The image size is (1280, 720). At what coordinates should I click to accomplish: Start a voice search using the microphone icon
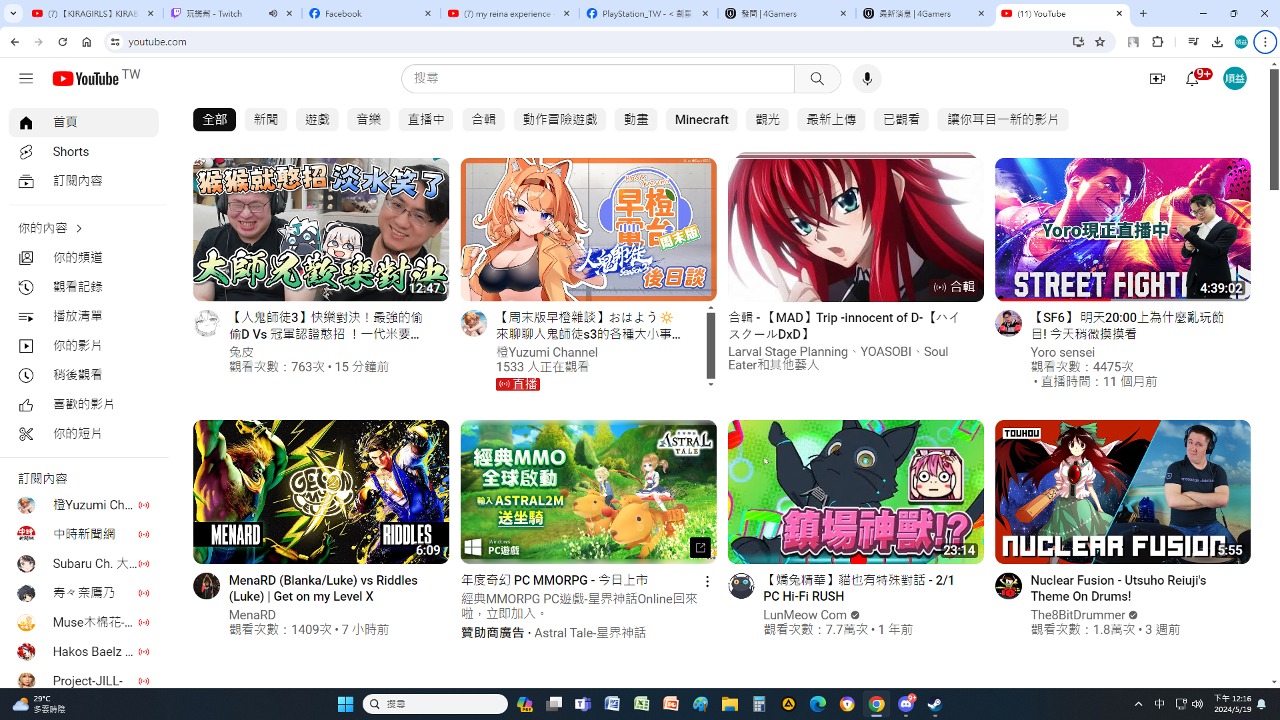pos(866,78)
